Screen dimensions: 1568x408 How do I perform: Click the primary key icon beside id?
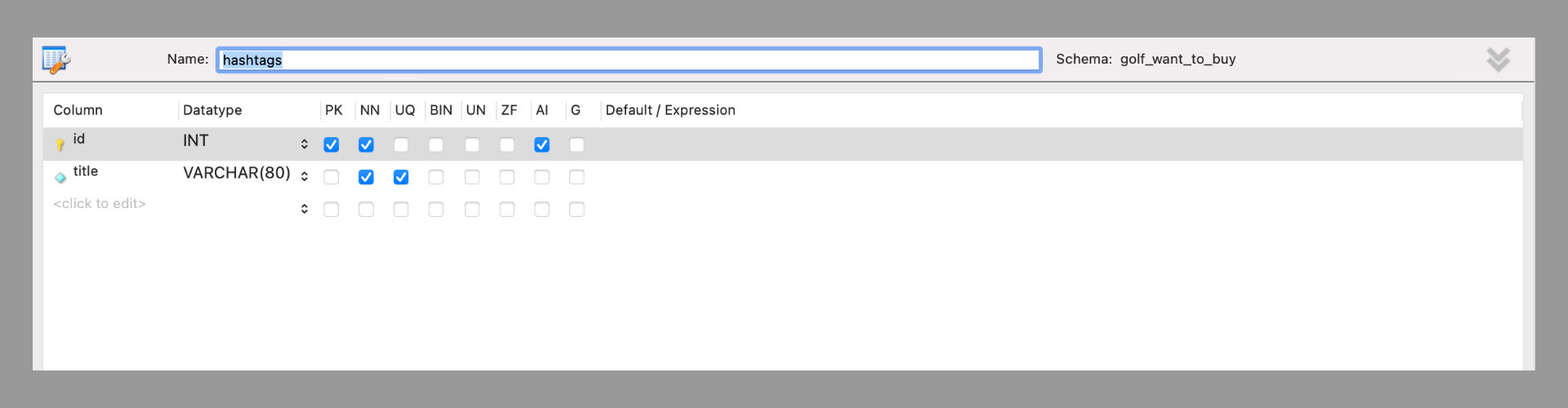pos(60,144)
